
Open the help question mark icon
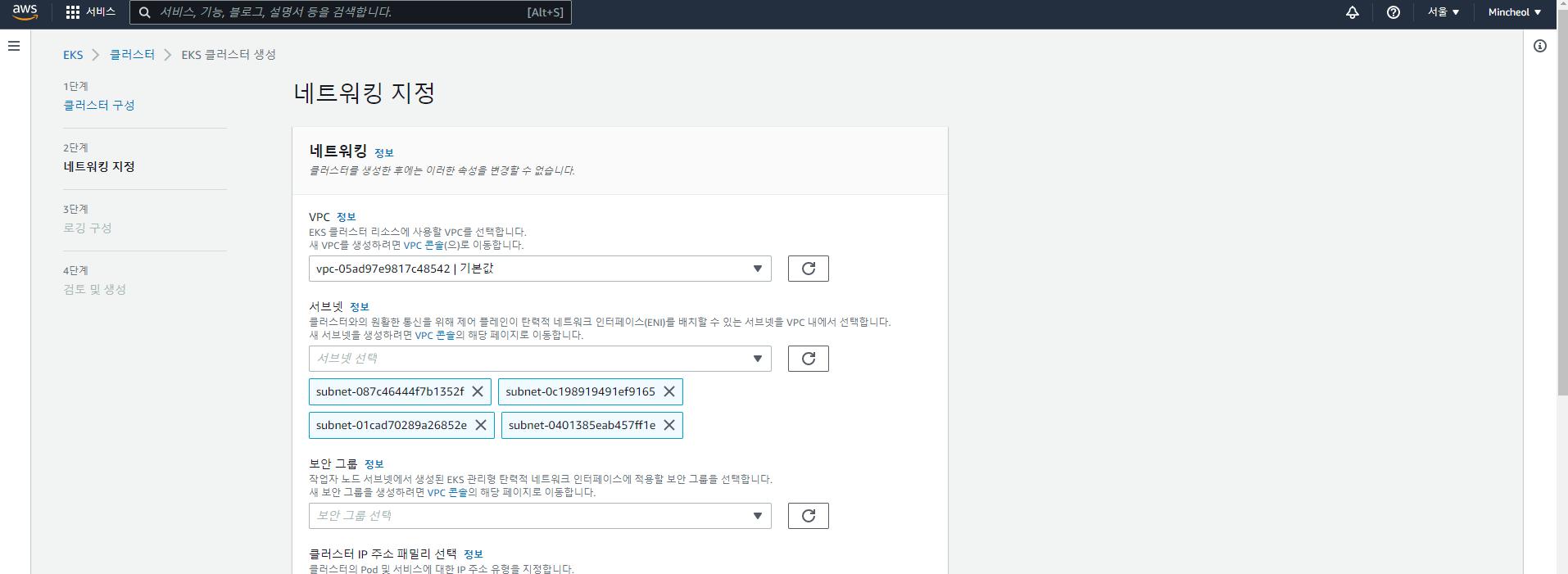tap(1394, 12)
